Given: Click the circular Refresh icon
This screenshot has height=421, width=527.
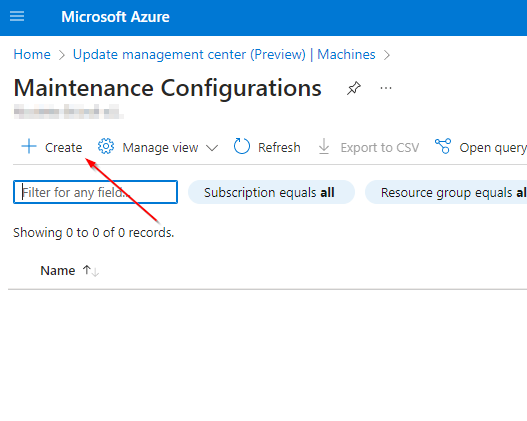Looking at the screenshot, I should (x=242, y=146).
